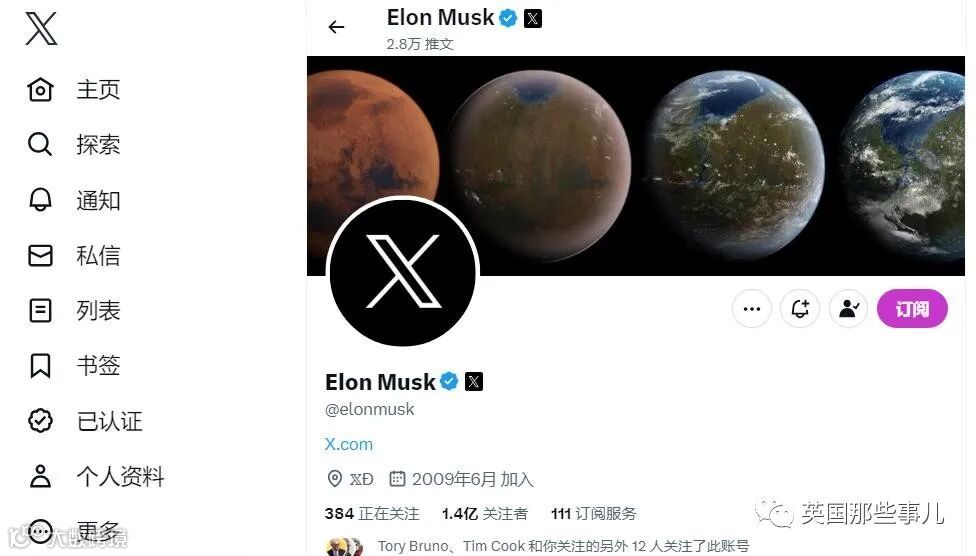Open the 探索 search magnifier icon
The width and height of the screenshot is (976, 556).
tap(40, 144)
